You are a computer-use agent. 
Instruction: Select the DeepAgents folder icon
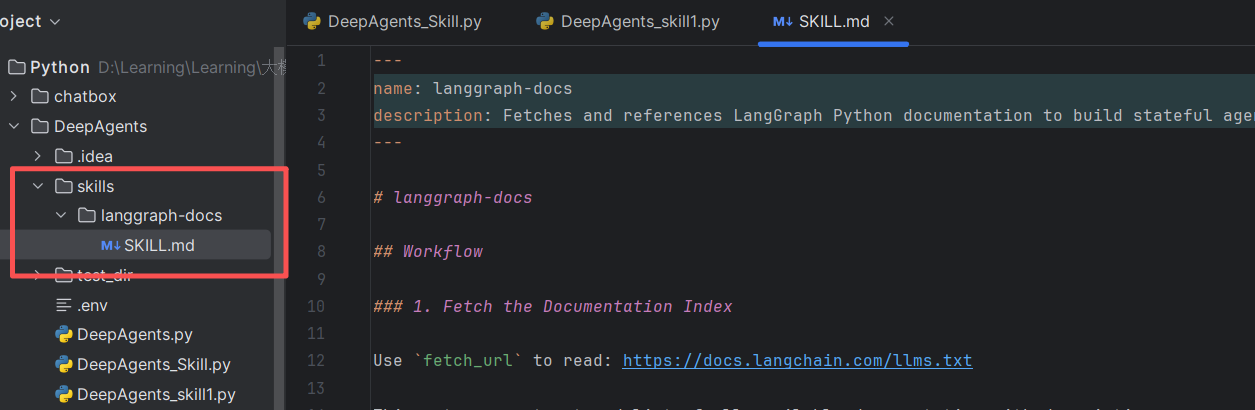pos(39,127)
